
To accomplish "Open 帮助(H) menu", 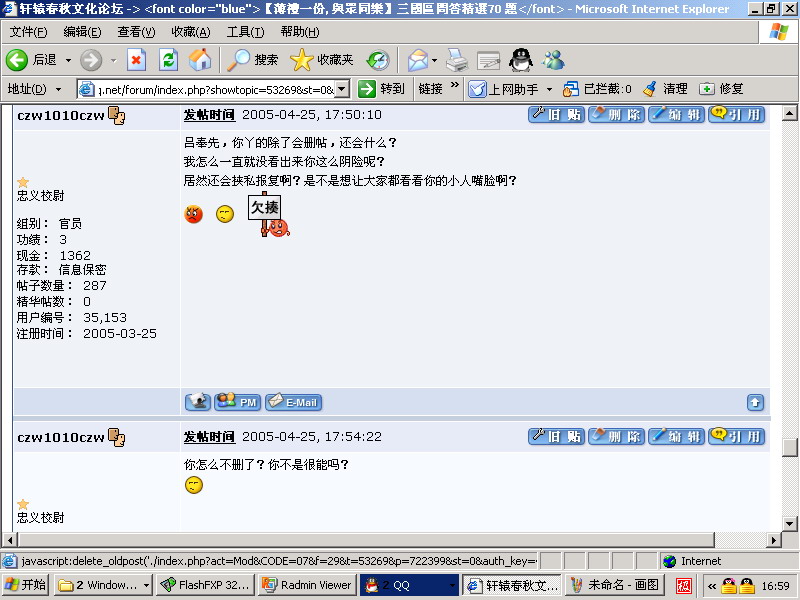I will [x=300, y=32].
